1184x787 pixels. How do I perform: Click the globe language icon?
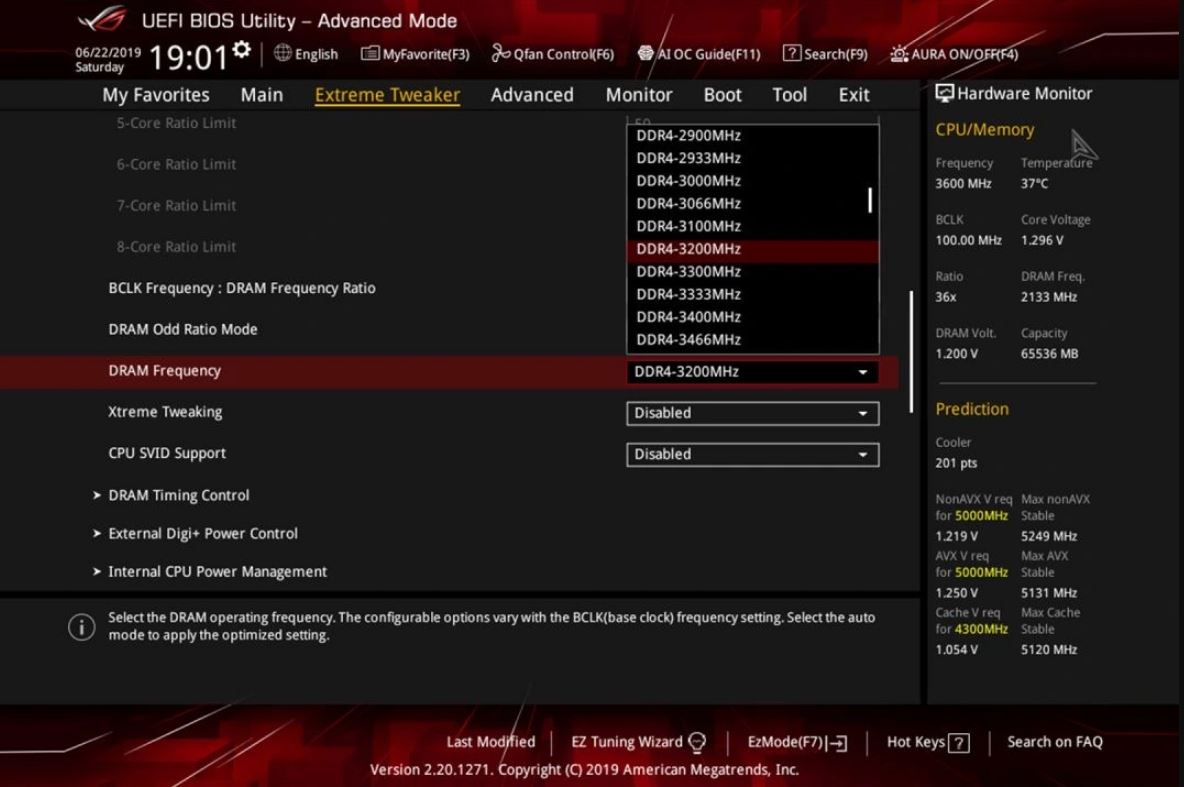tap(282, 53)
